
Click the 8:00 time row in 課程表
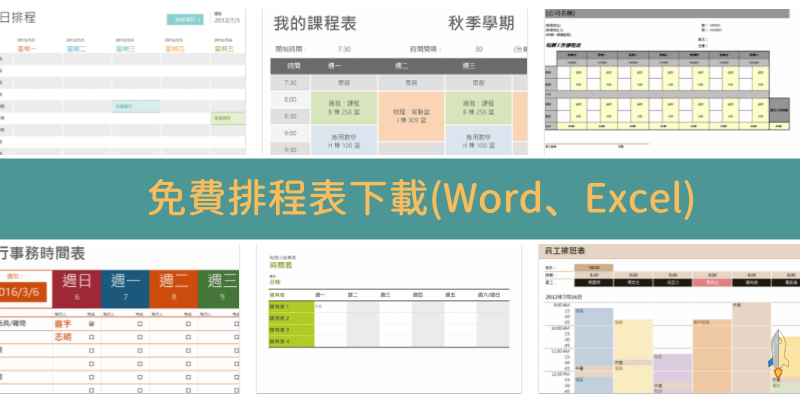[x=290, y=100]
